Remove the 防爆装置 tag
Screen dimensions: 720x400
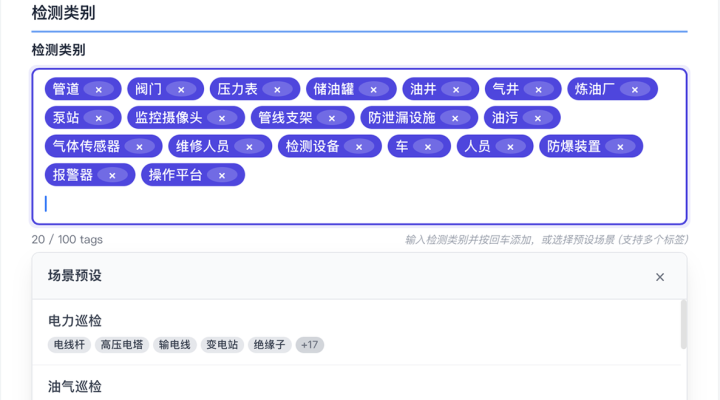click(620, 147)
